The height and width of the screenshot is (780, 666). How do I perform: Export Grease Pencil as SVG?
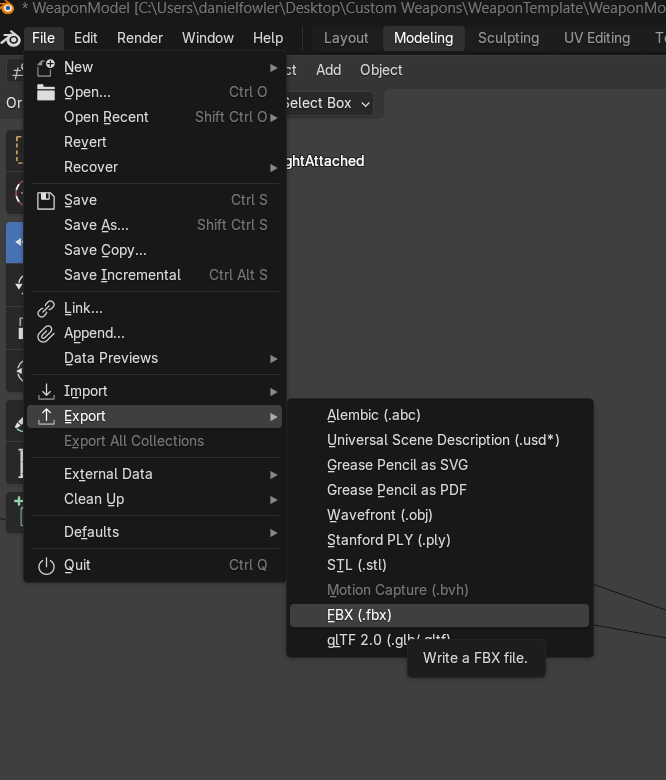(439, 465)
